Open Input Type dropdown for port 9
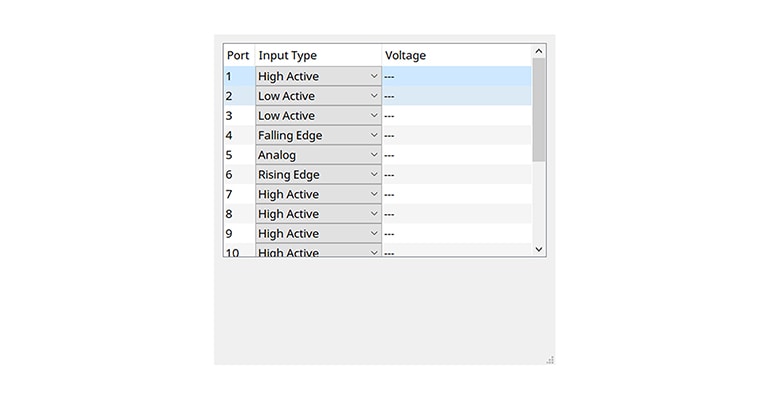The width and height of the screenshot is (770, 400). point(318,234)
